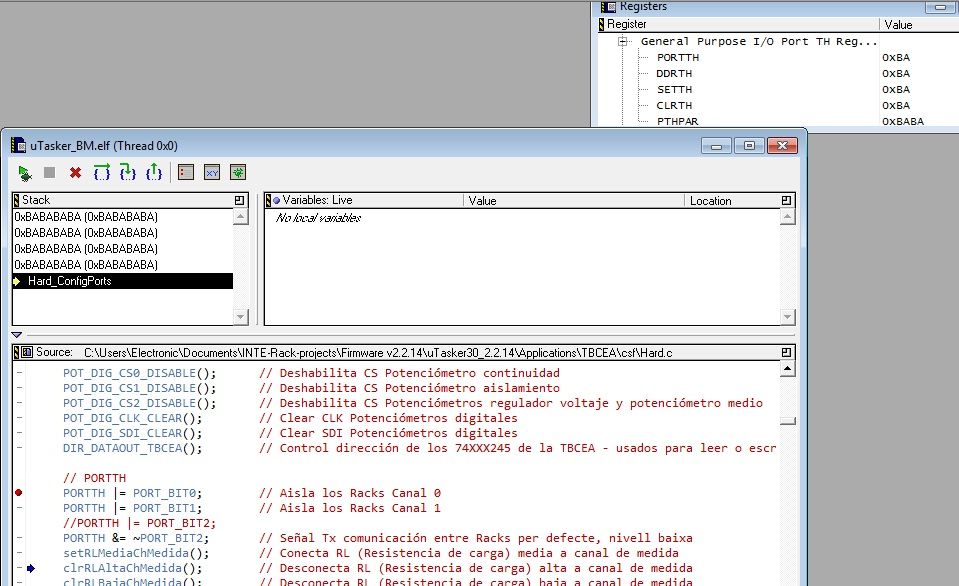This screenshot has width=959, height=586.
Task: Click the Source pane zoom icon
Action: click(786, 352)
